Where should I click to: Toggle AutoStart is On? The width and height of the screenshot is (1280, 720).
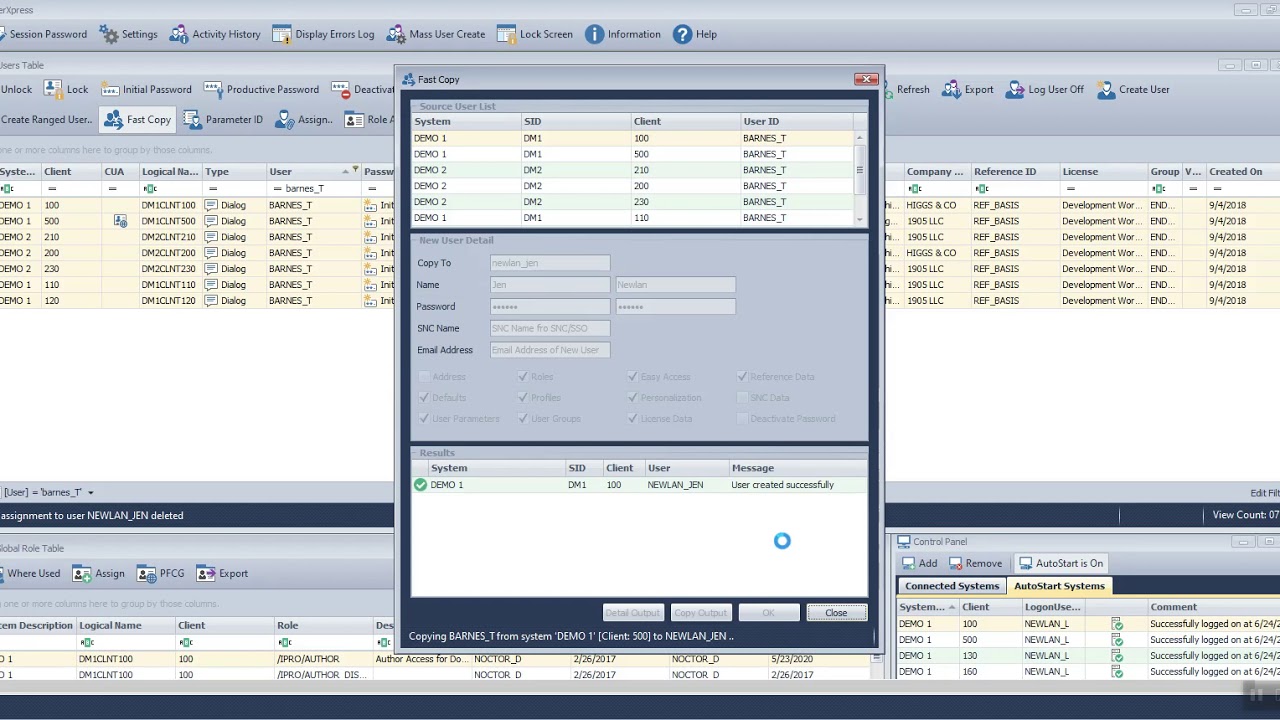click(x=1060, y=563)
